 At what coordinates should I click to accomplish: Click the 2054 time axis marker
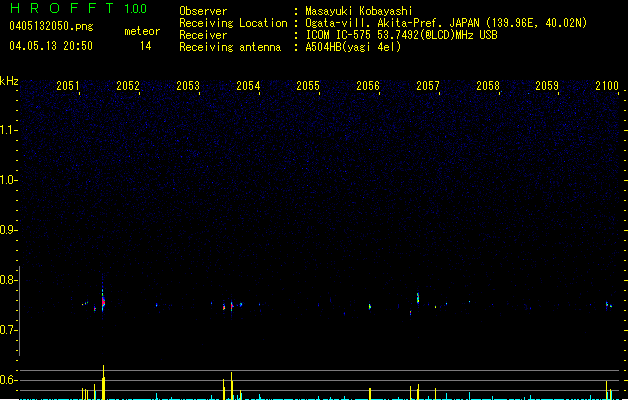248,86
